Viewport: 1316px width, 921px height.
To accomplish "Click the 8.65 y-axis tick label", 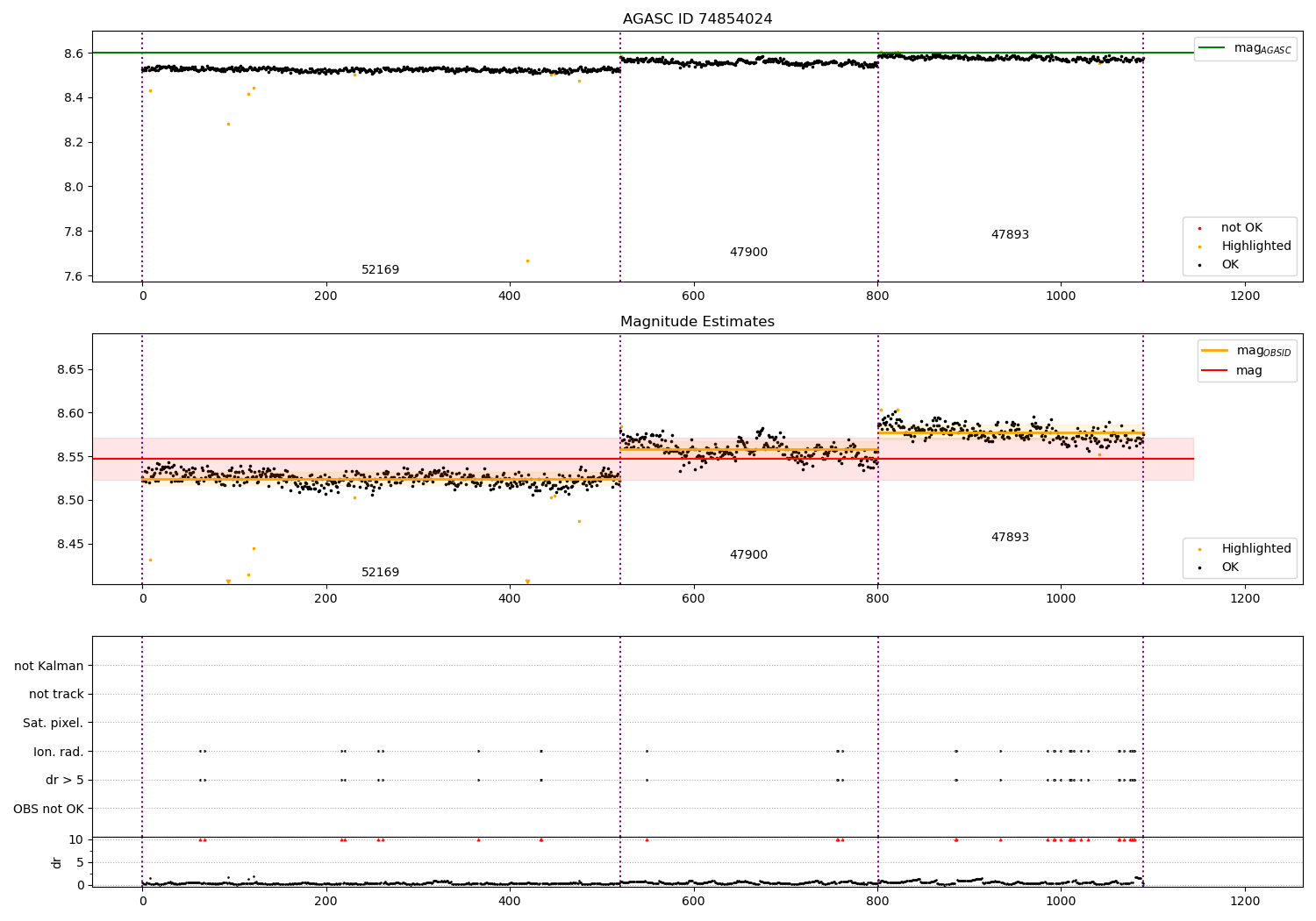I will (x=70, y=370).
